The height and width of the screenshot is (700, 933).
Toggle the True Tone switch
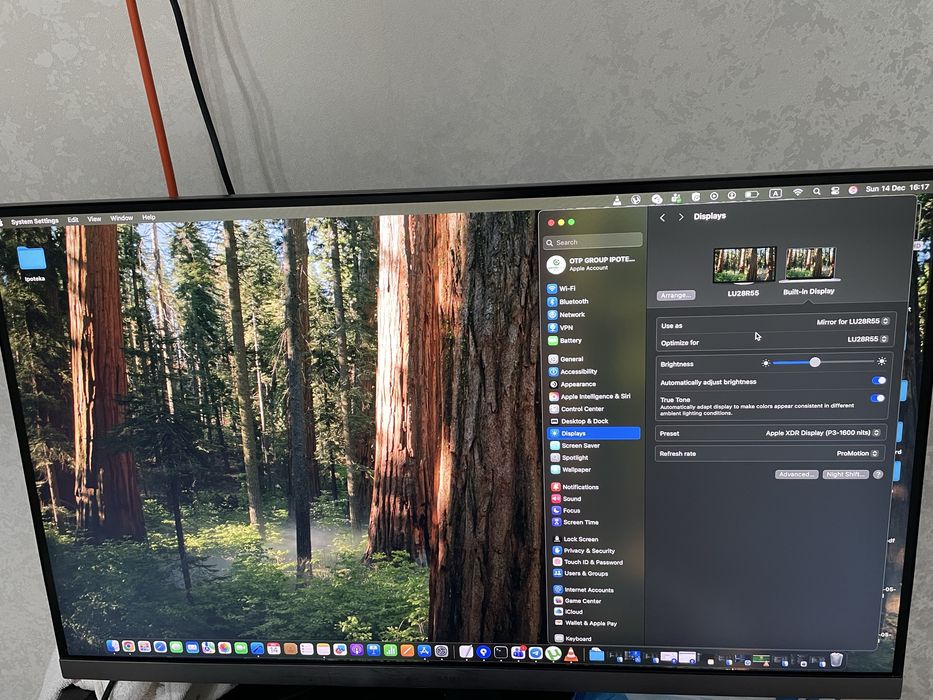878,398
